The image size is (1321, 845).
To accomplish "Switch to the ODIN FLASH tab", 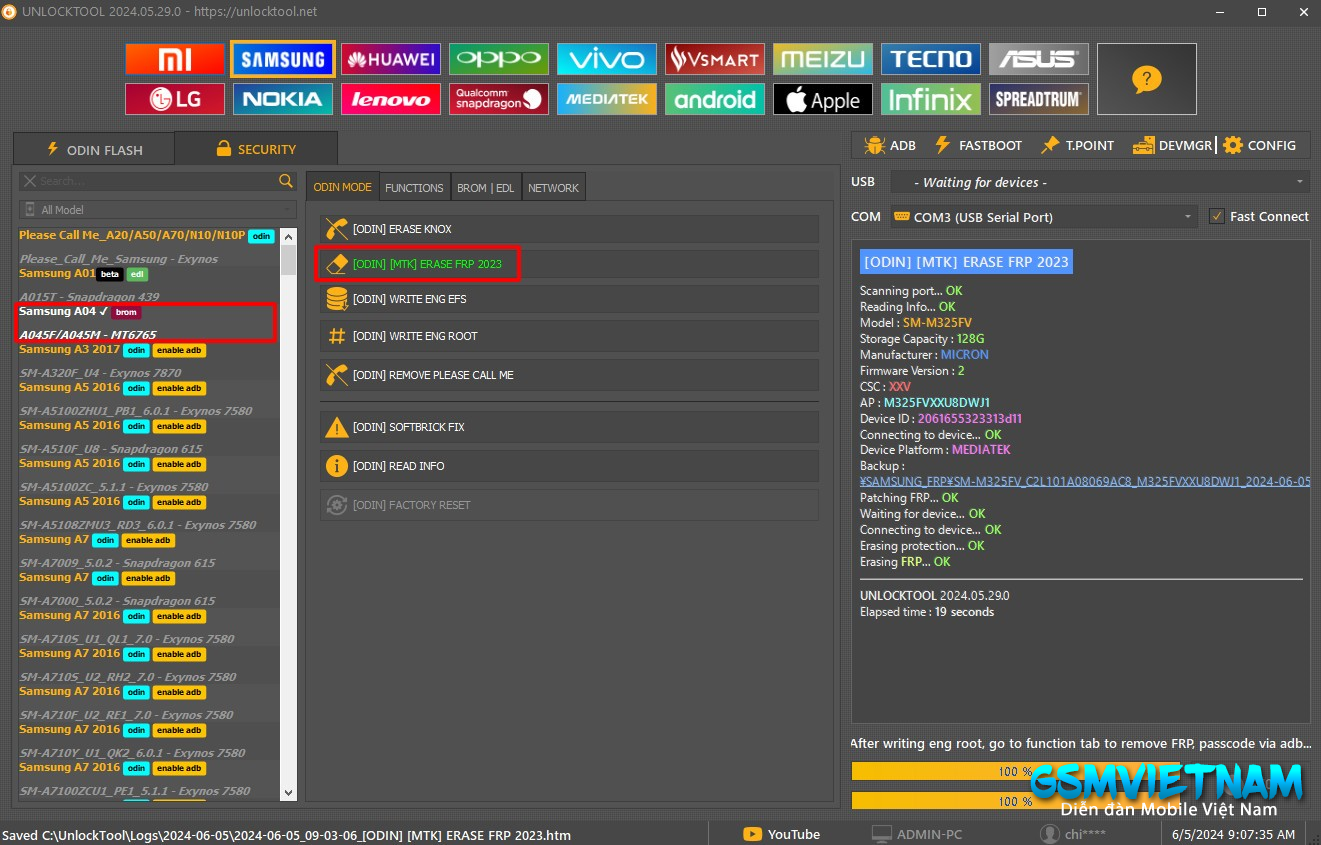I will pyautogui.click(x=94, y=150).
